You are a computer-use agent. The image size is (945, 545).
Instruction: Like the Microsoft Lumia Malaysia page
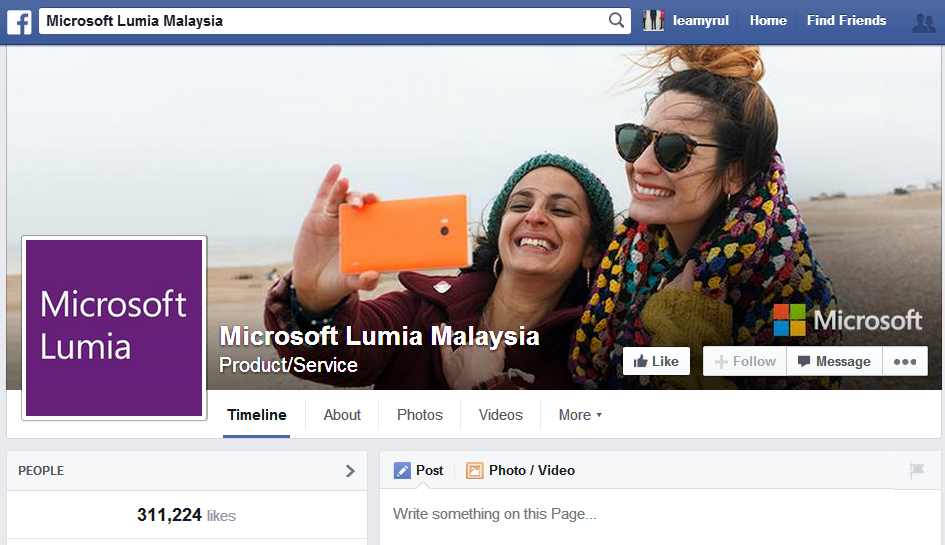coord(656,362)
